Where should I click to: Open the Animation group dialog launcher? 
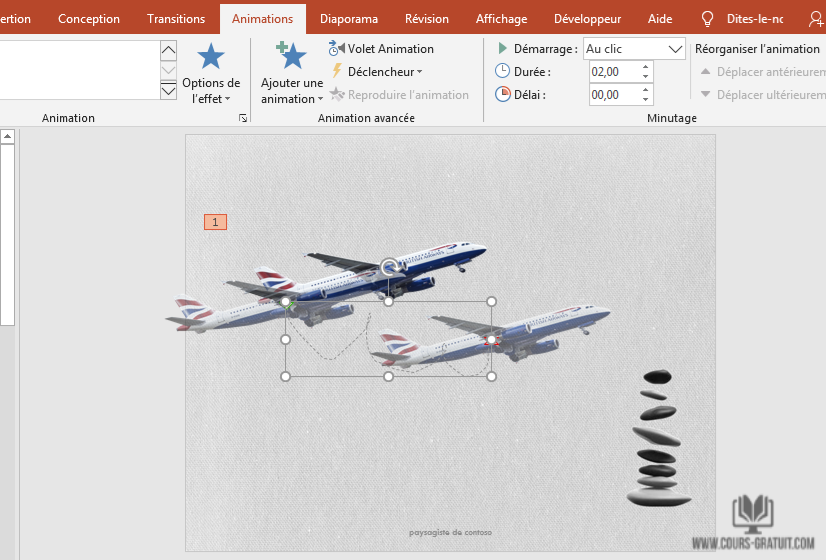[x=242, y=119]
